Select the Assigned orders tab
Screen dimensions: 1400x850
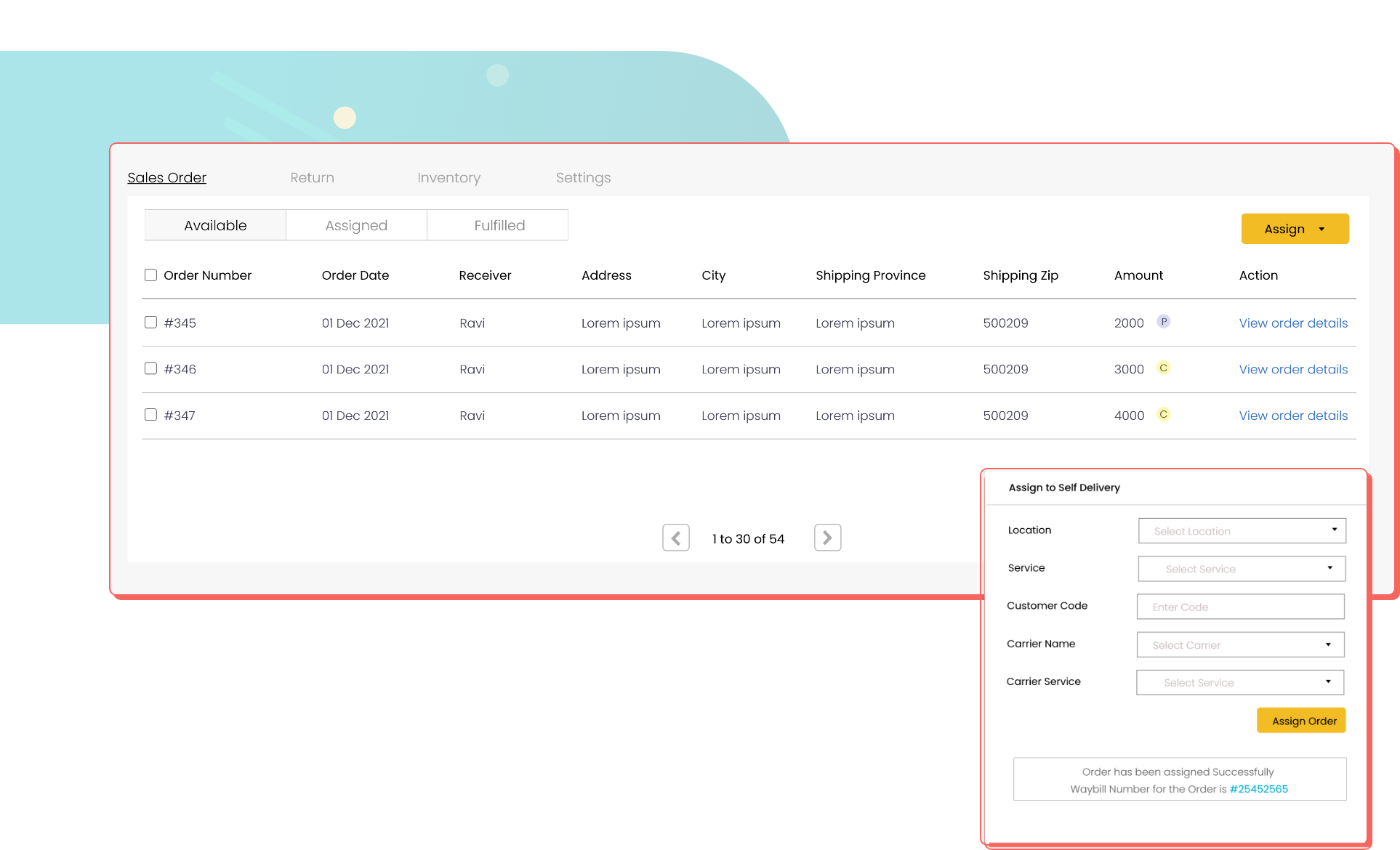356,225
